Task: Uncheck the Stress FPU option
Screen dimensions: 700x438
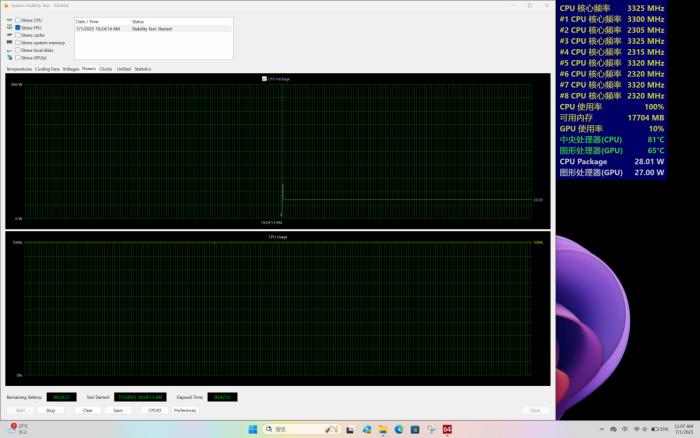Action: tap(18, 27)
